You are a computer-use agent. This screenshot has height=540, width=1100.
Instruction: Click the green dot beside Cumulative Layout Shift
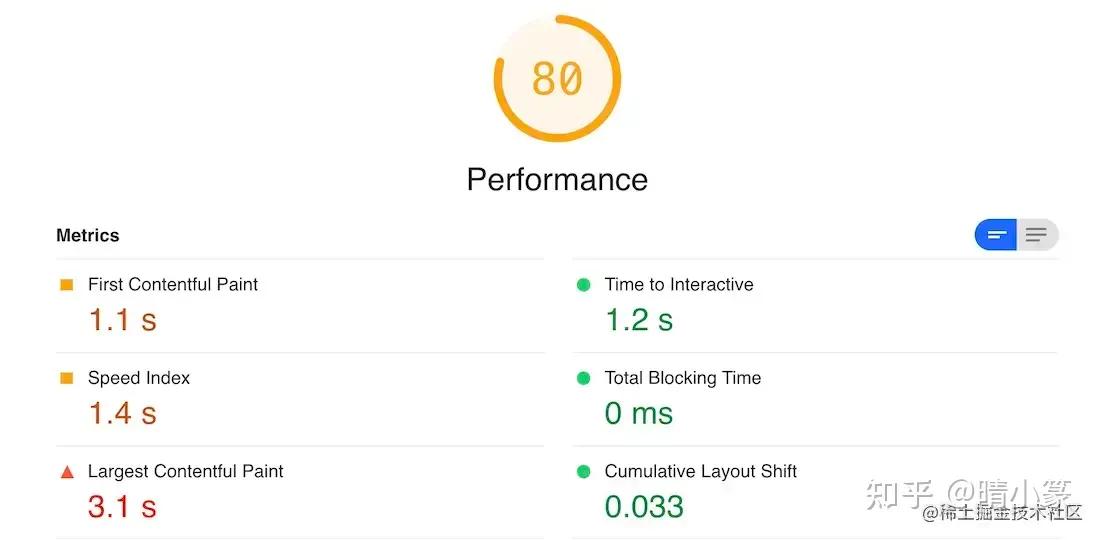click(x=584, y=471)
